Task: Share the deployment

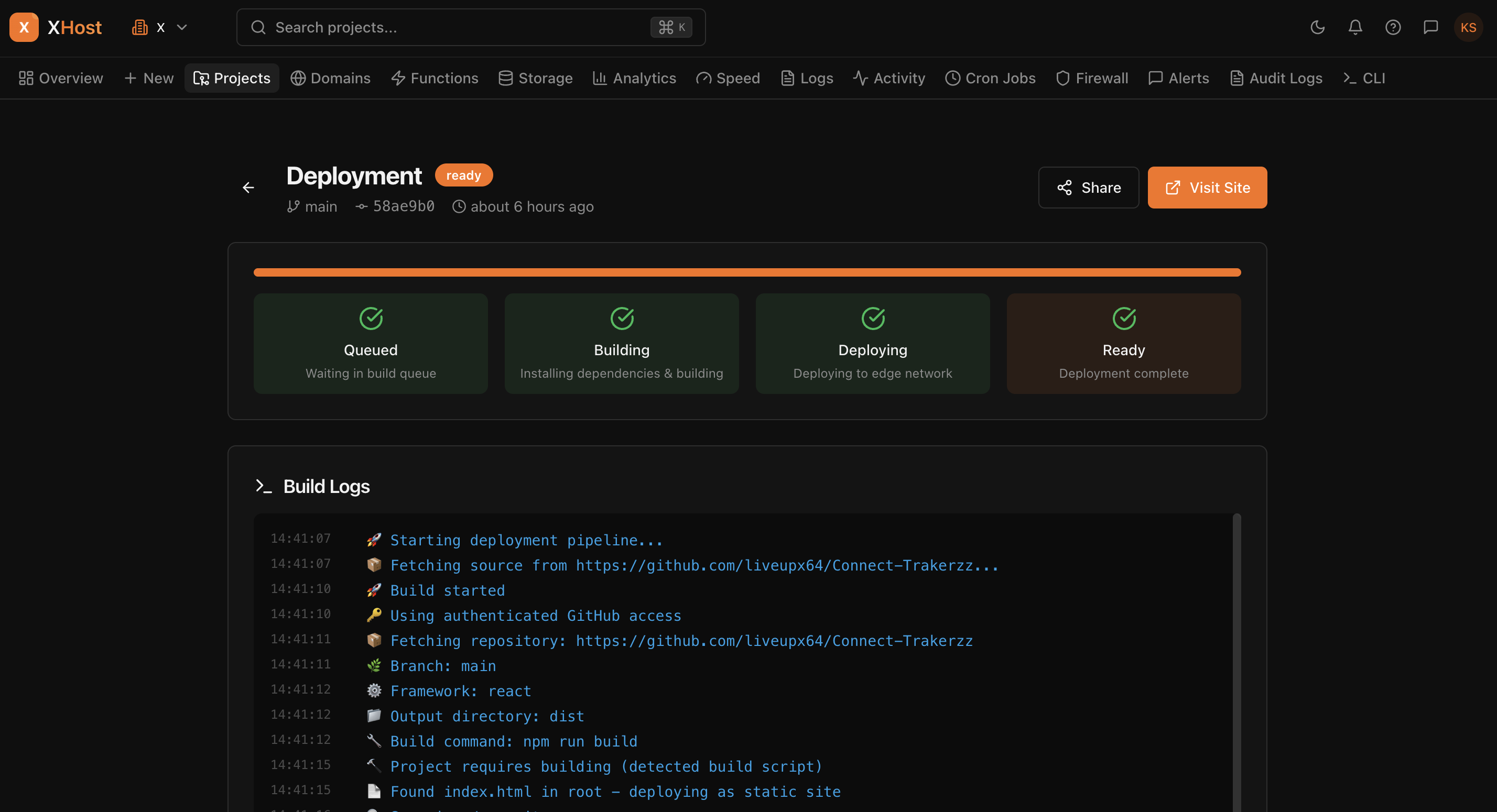Action: [1088, 187]
